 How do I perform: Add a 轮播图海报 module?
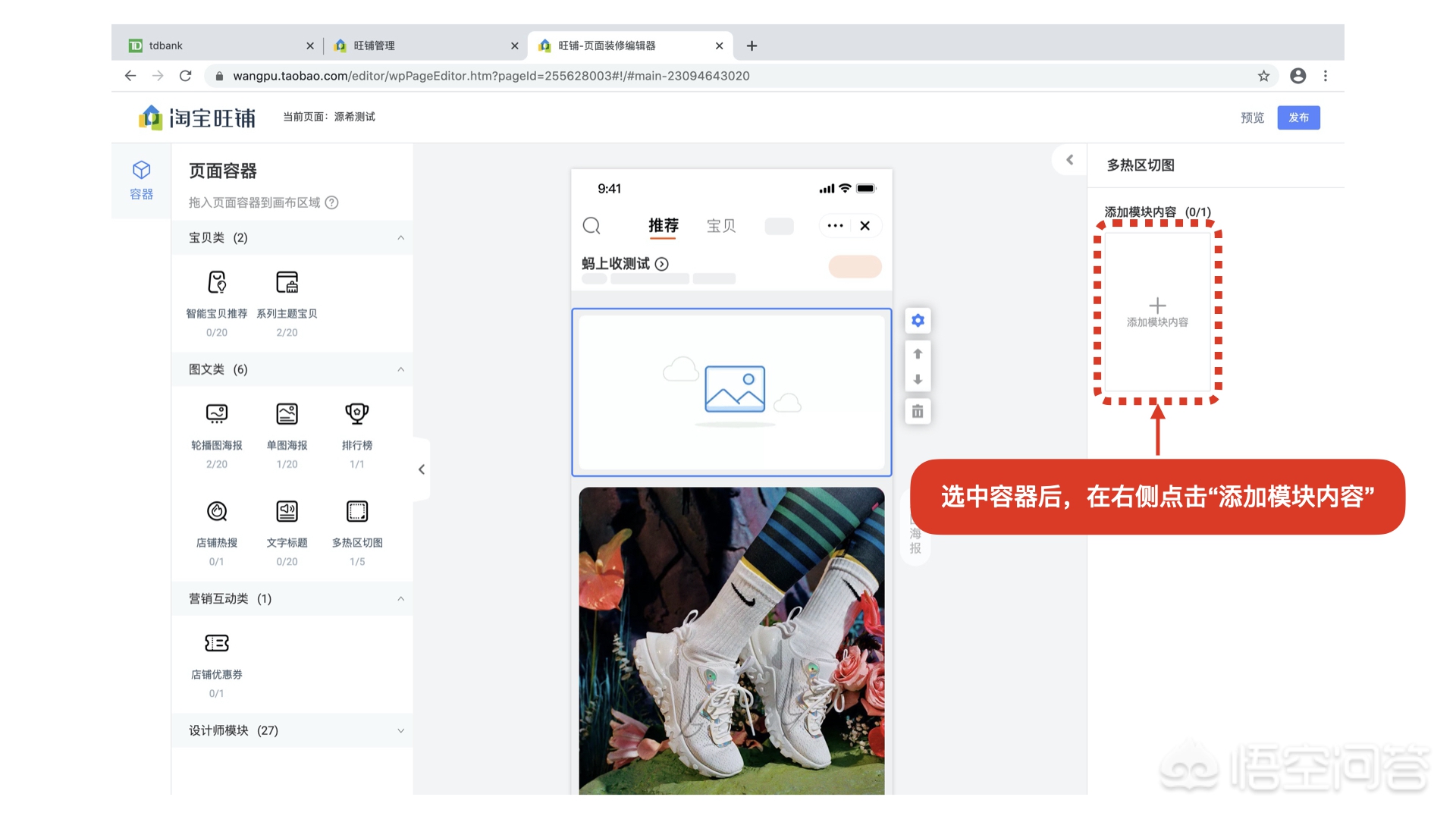(217, 415)
